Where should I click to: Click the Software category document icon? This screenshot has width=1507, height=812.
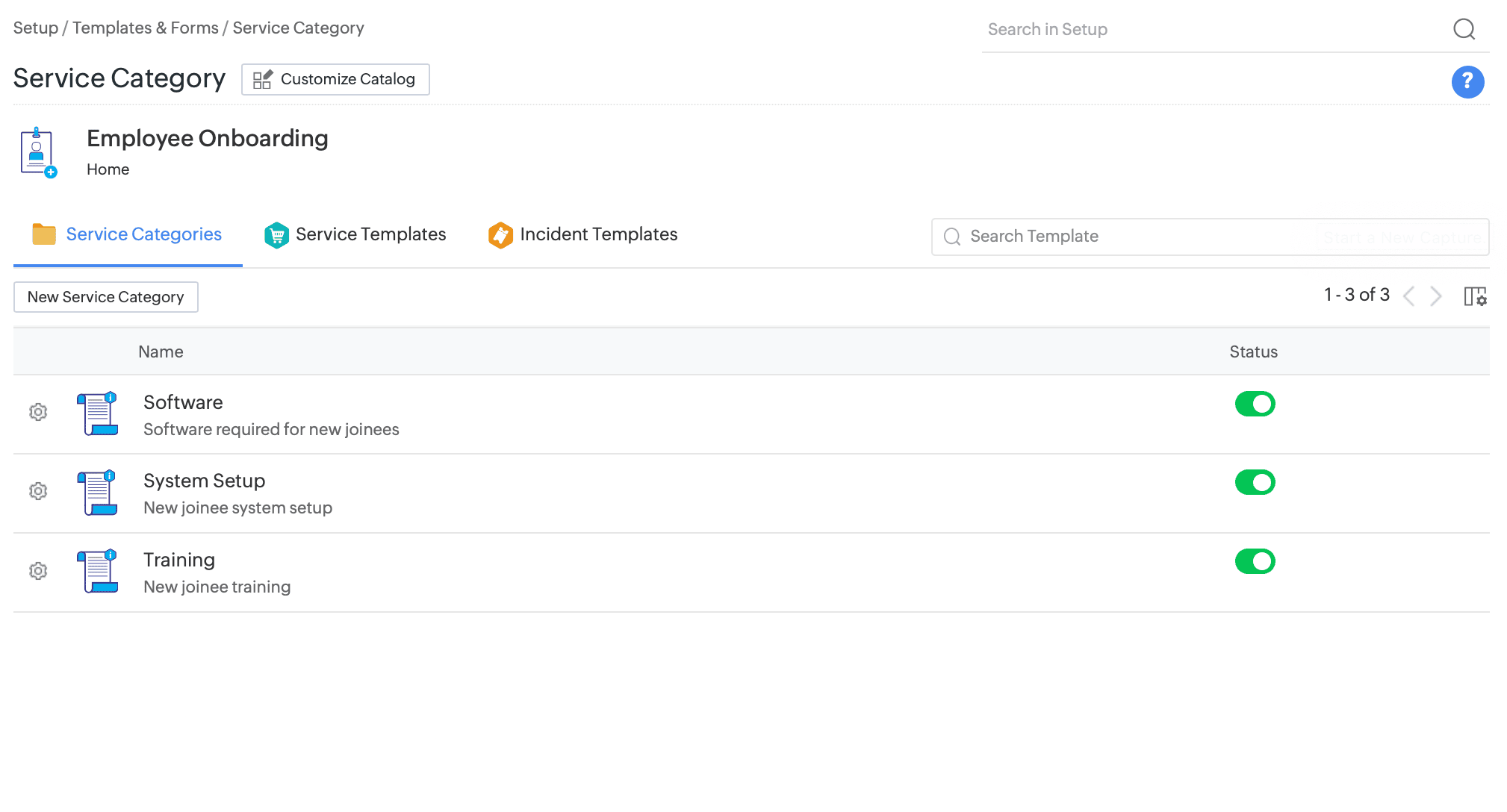[98, 413]
